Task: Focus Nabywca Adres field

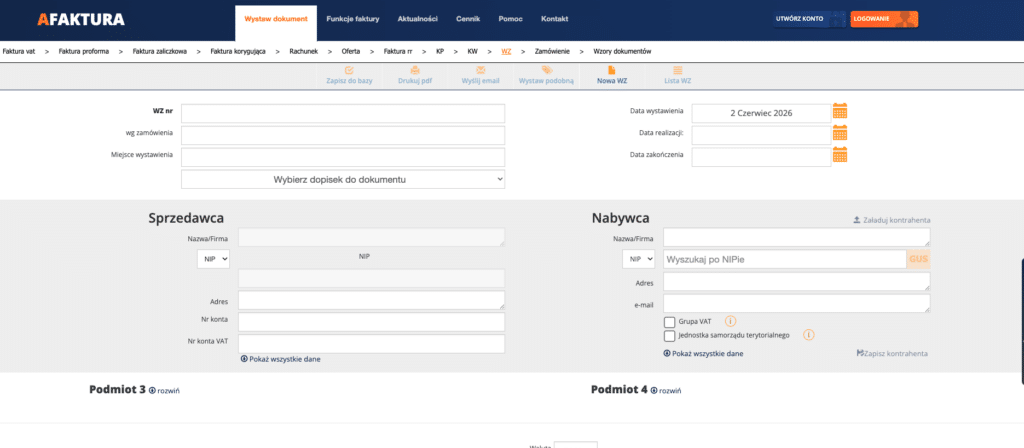Action: pyautogui.click(x=797, y=281)
